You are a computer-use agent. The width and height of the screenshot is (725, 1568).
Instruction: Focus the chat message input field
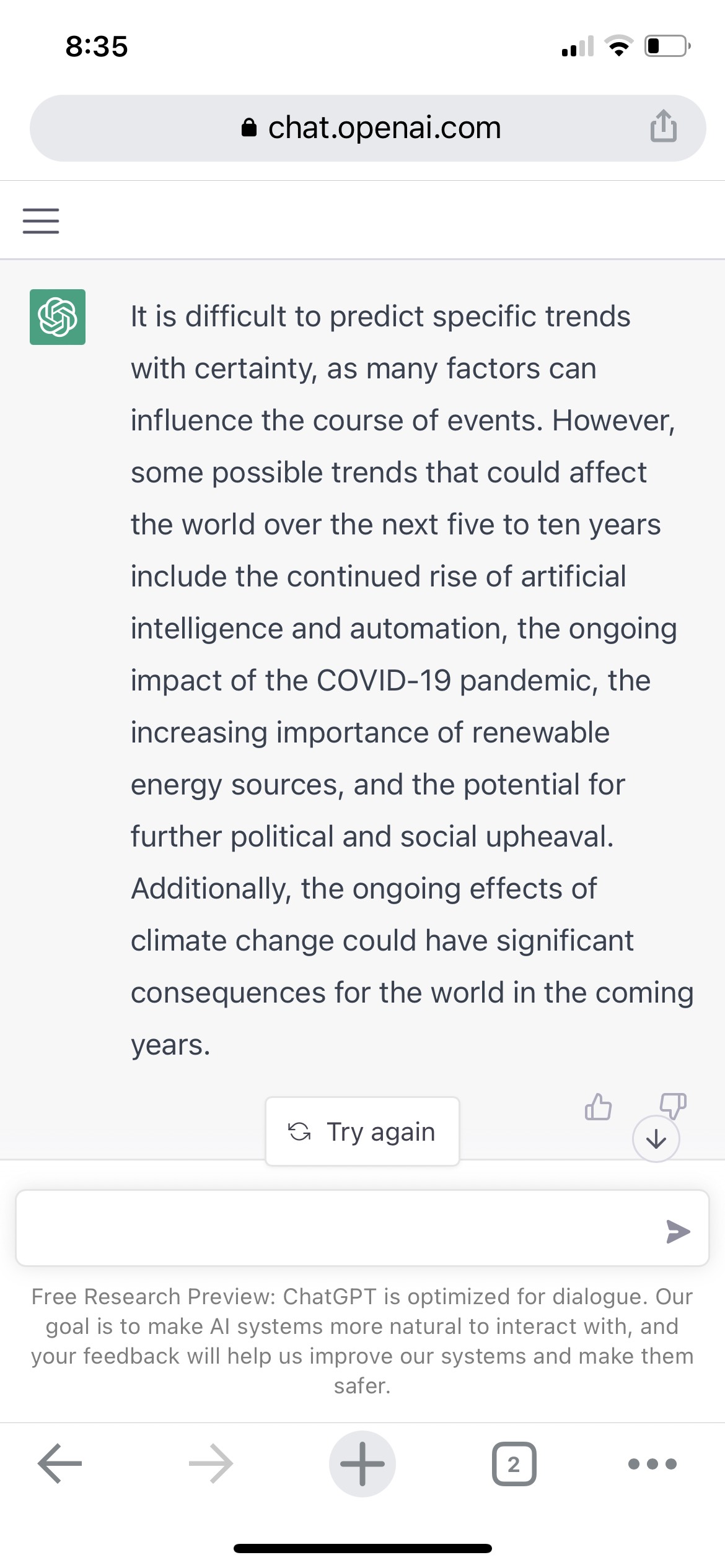tap(362, 1227)
